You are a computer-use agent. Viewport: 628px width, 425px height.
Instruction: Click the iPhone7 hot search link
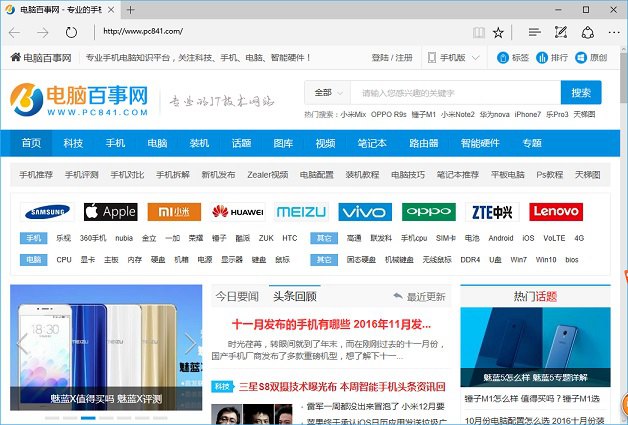(527, 115)
